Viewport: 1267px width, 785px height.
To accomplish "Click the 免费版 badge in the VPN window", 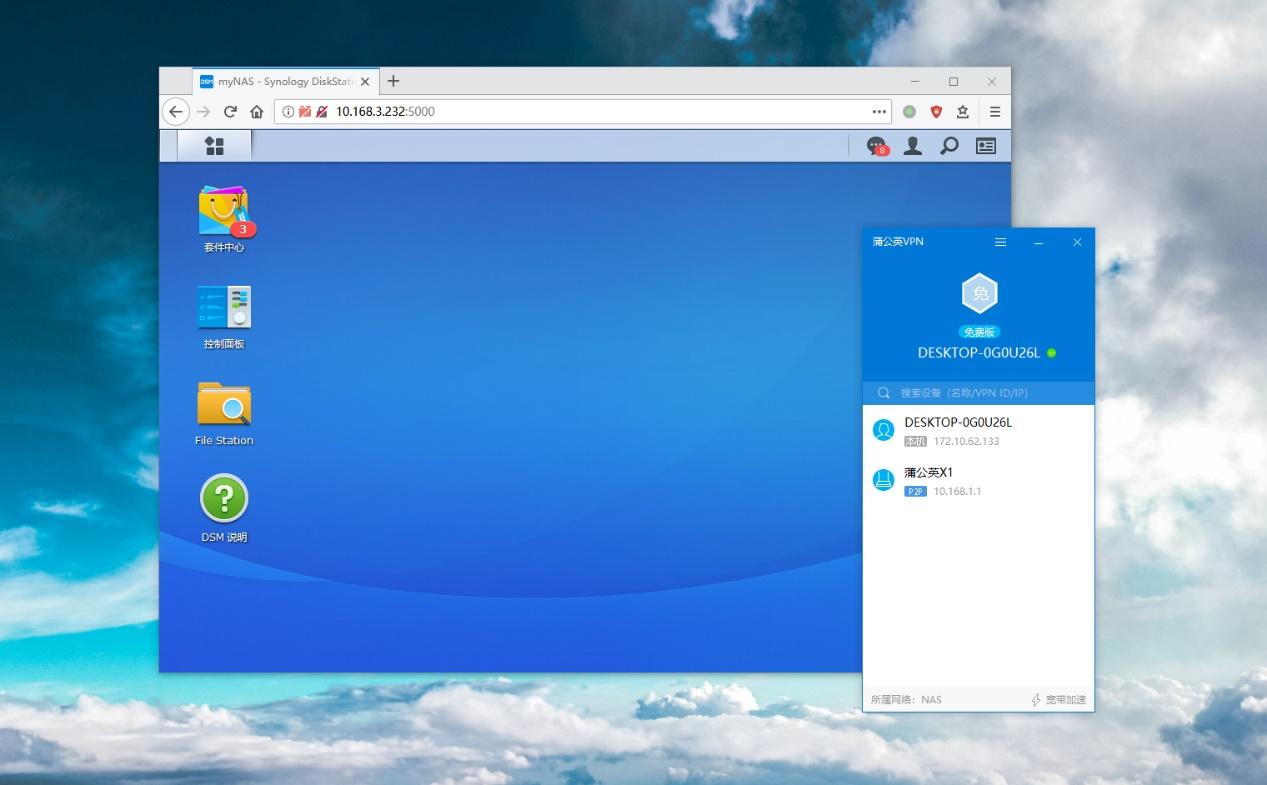I will pos(980,332).
